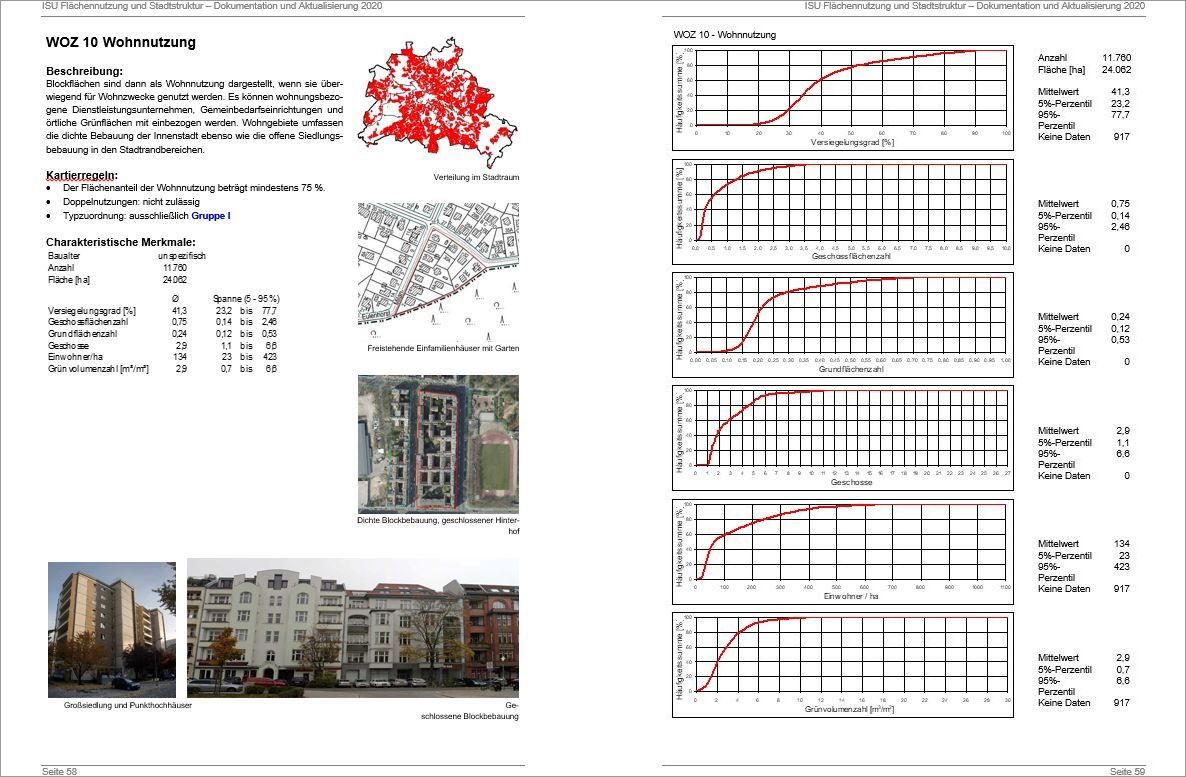This screenshot has height=777, width=1186.
Task: Click the '423' value in the left table
Action: 270,357
